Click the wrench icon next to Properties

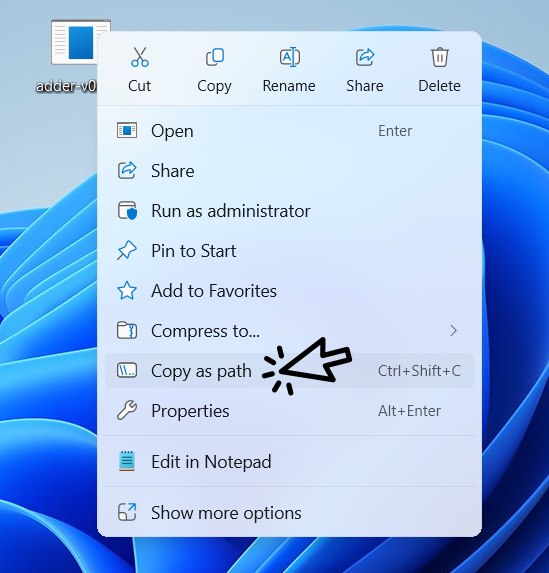126,410
